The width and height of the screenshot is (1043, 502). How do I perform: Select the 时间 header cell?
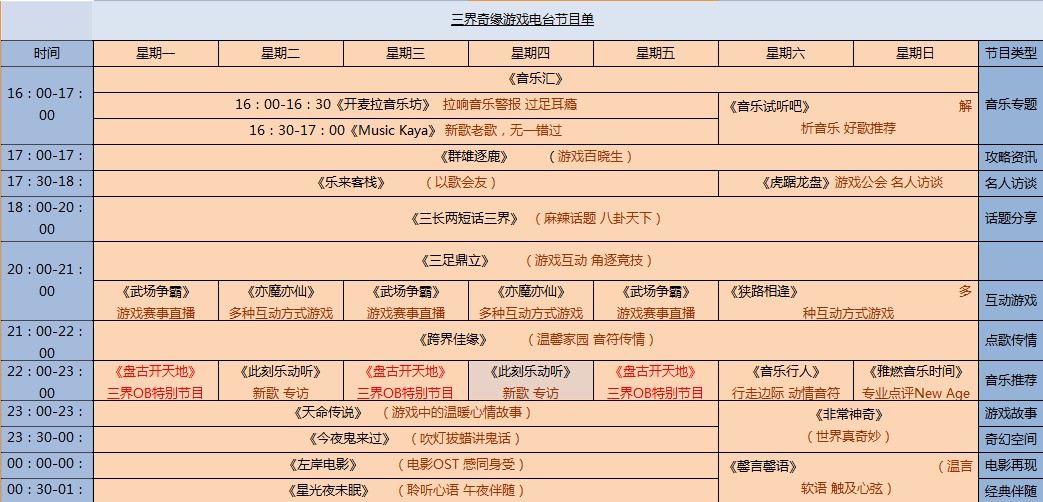point(46,54)
